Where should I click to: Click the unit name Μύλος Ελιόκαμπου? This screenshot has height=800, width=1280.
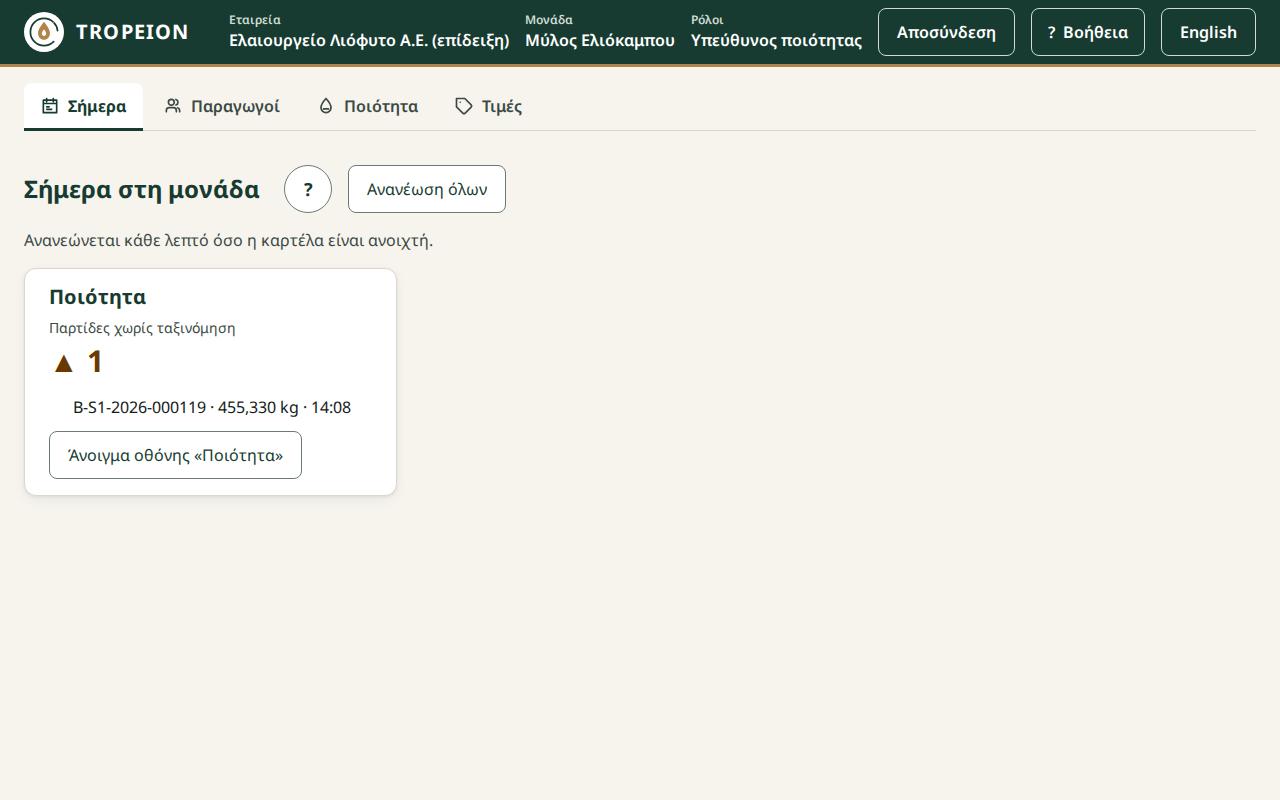(600, 40)
